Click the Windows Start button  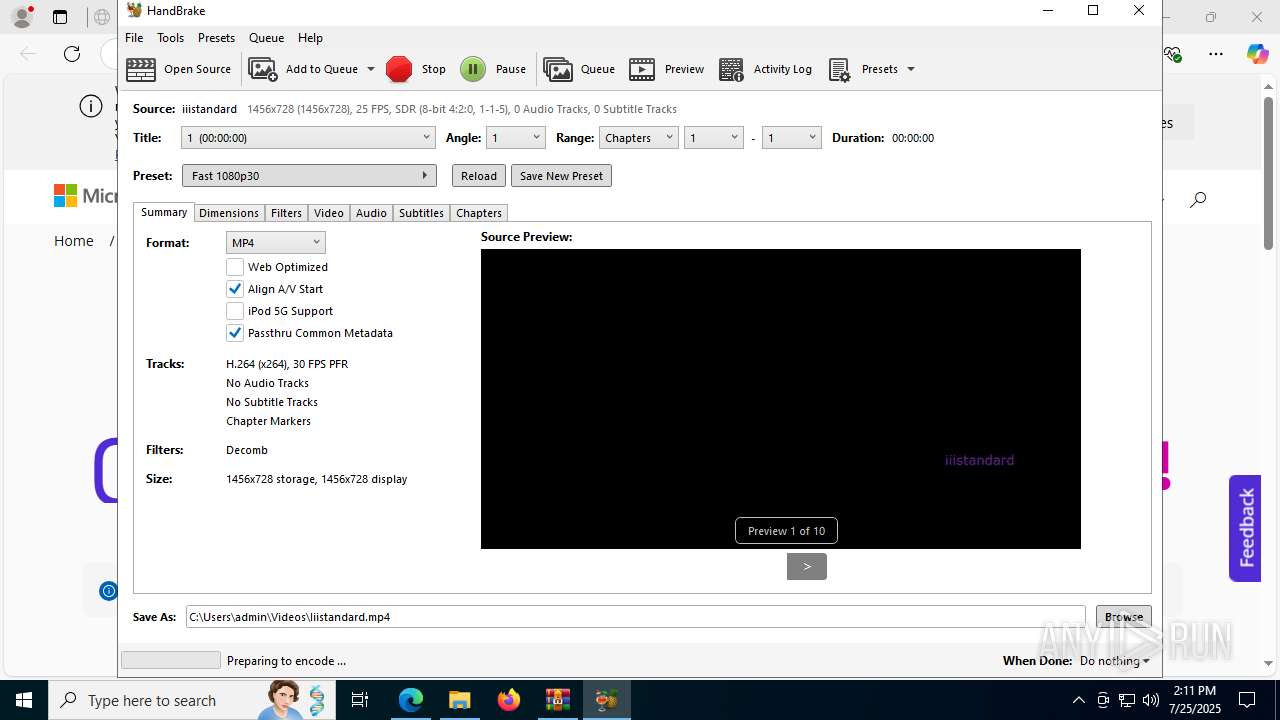[24, 700]
